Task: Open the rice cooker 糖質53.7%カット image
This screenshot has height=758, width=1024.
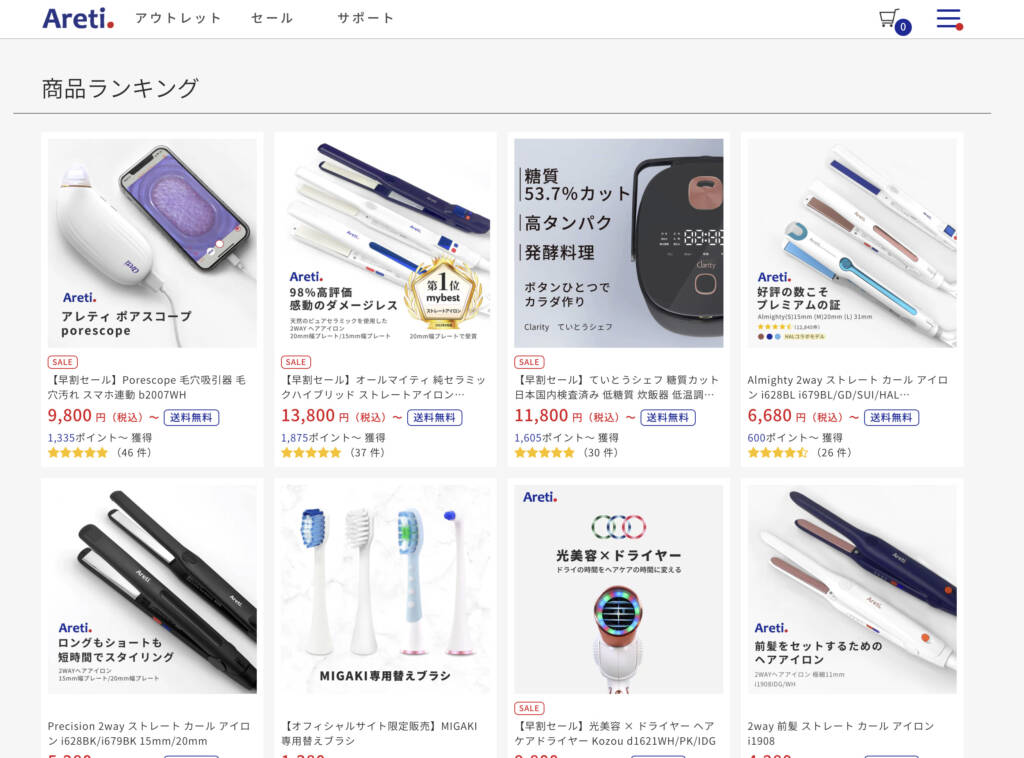Action: point(618,243)
